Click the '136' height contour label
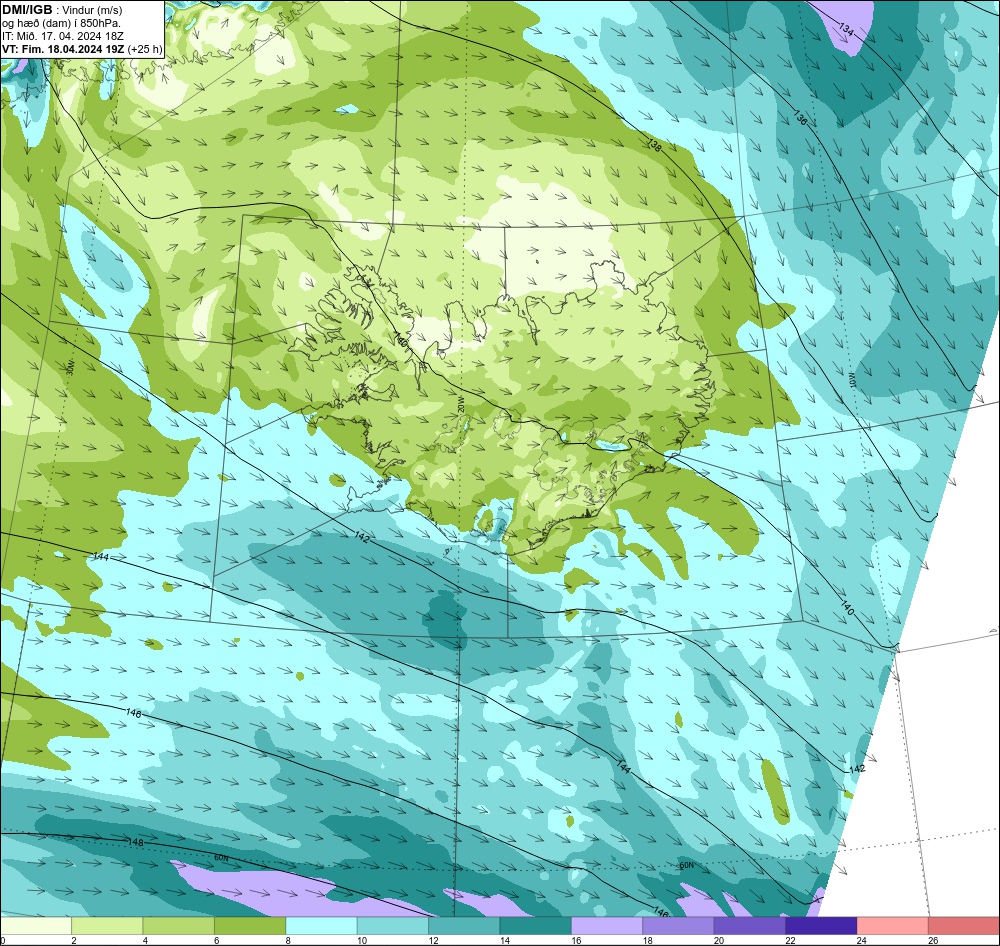The height and width of the screenshot is (946, 1000). point(800,117)
